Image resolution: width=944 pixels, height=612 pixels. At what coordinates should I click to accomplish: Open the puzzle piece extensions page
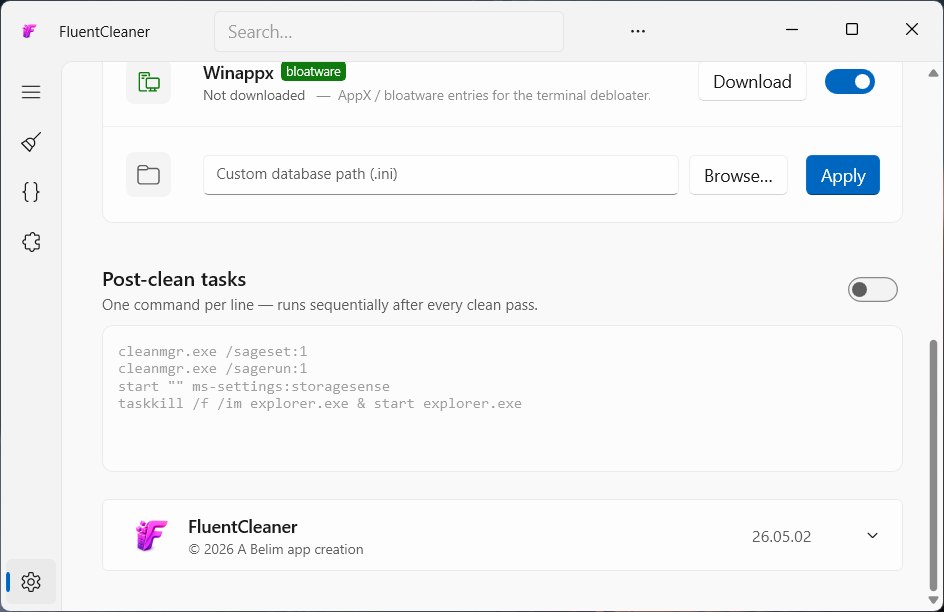31,242
